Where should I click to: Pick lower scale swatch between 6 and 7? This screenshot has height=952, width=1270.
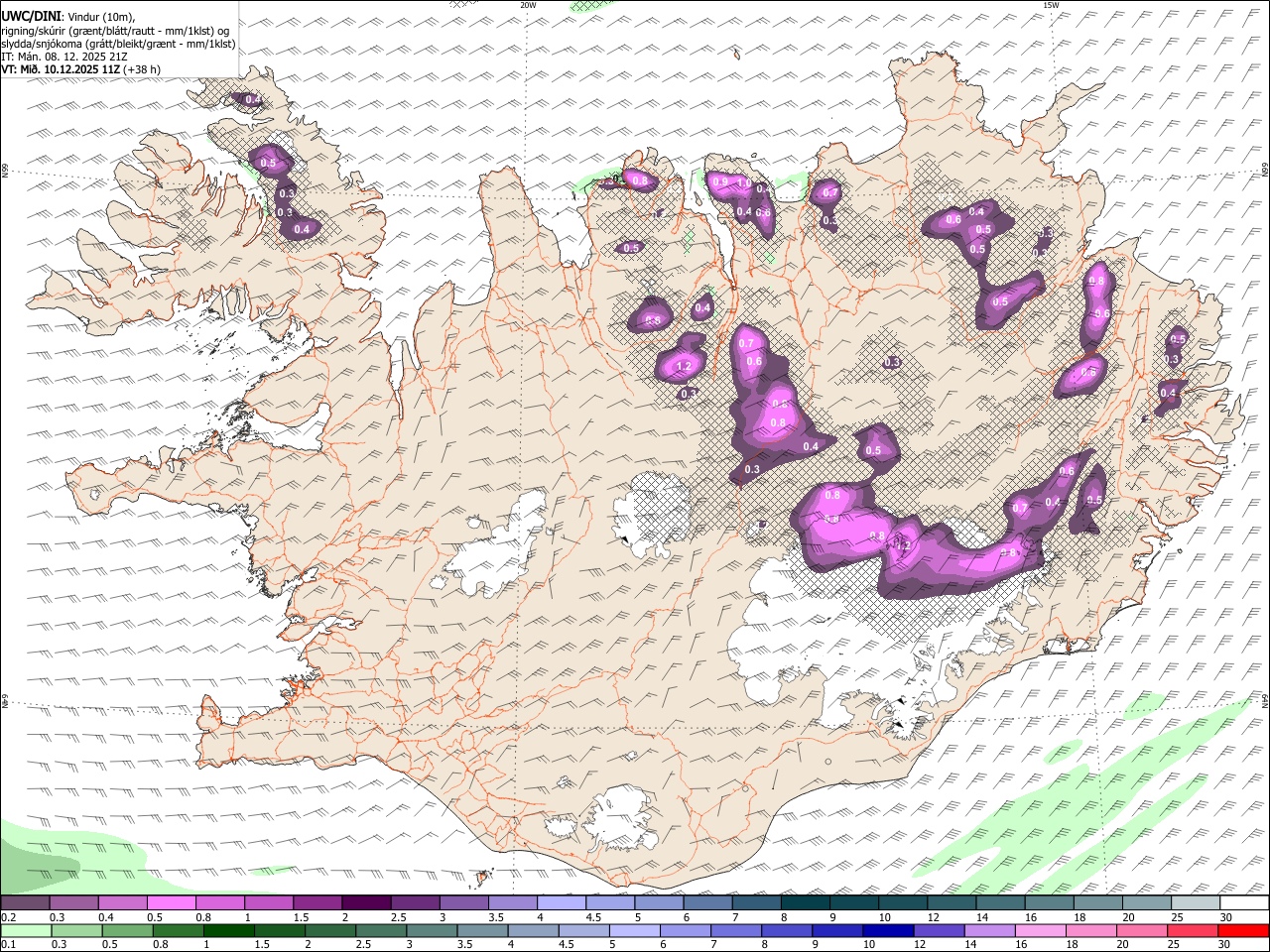[x=685, y=931]
